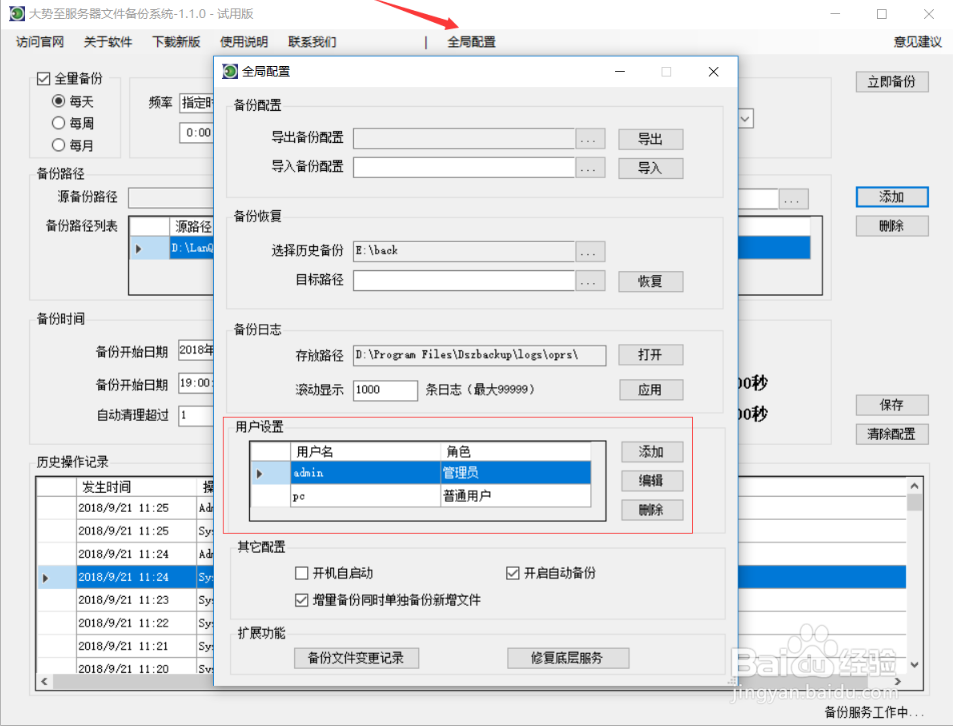Viewport: 953px width, 726px height.
Task: Open the 下载新版 menu item
Action: (x=176, y=42)
